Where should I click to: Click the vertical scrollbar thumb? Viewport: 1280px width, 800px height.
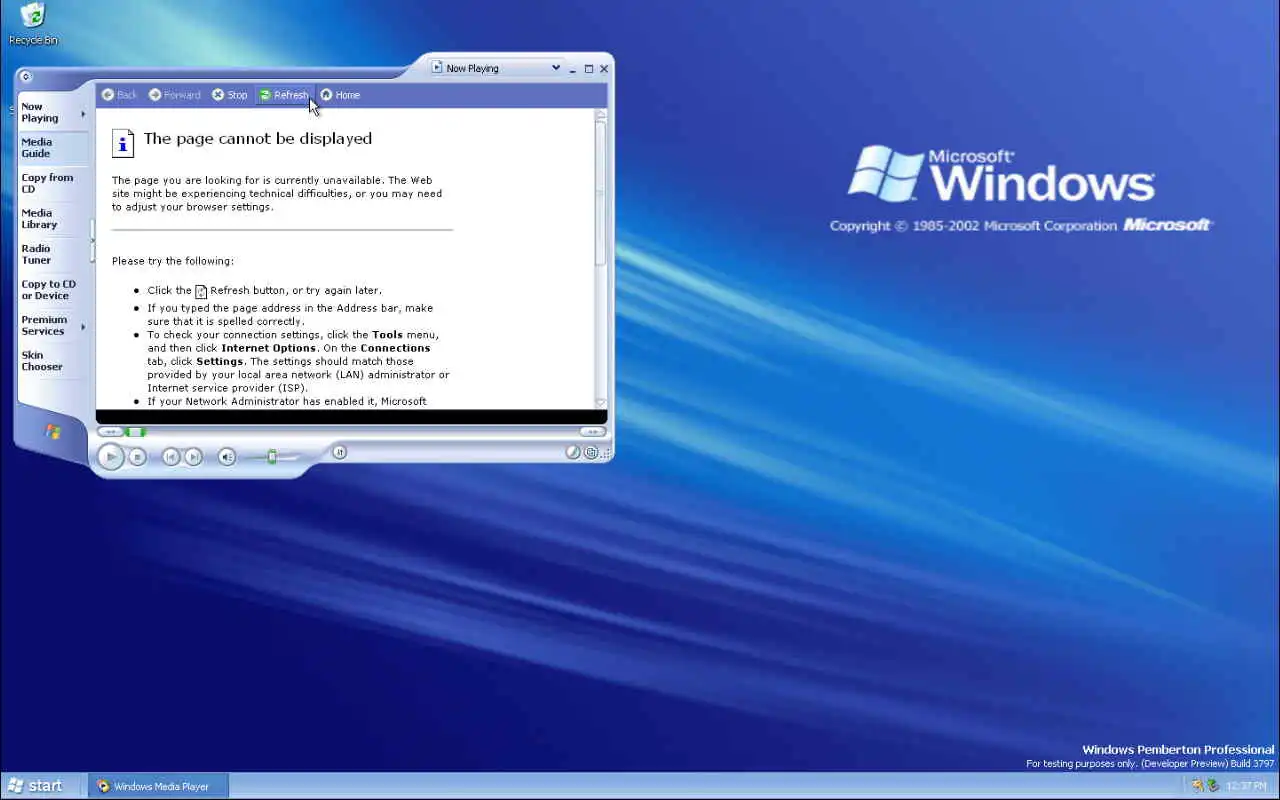tap(601, 193)
